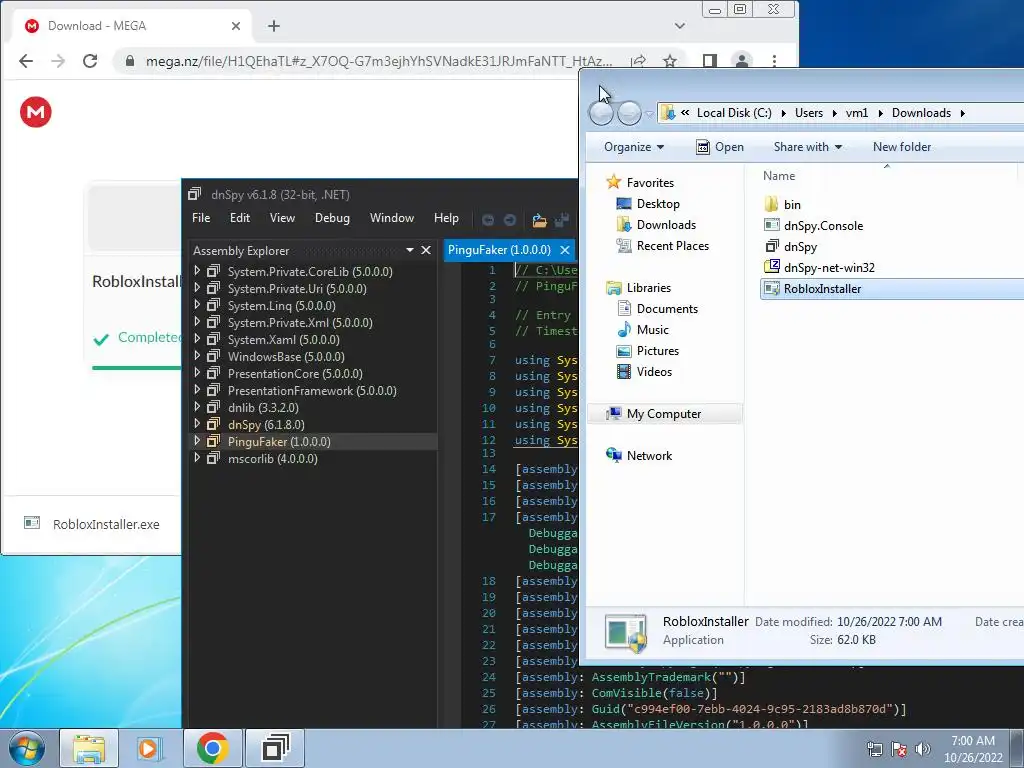Expand System.Private.Uri assembly node
Viewport: 1024px width, 768px height.
click(x=197, y=287)
